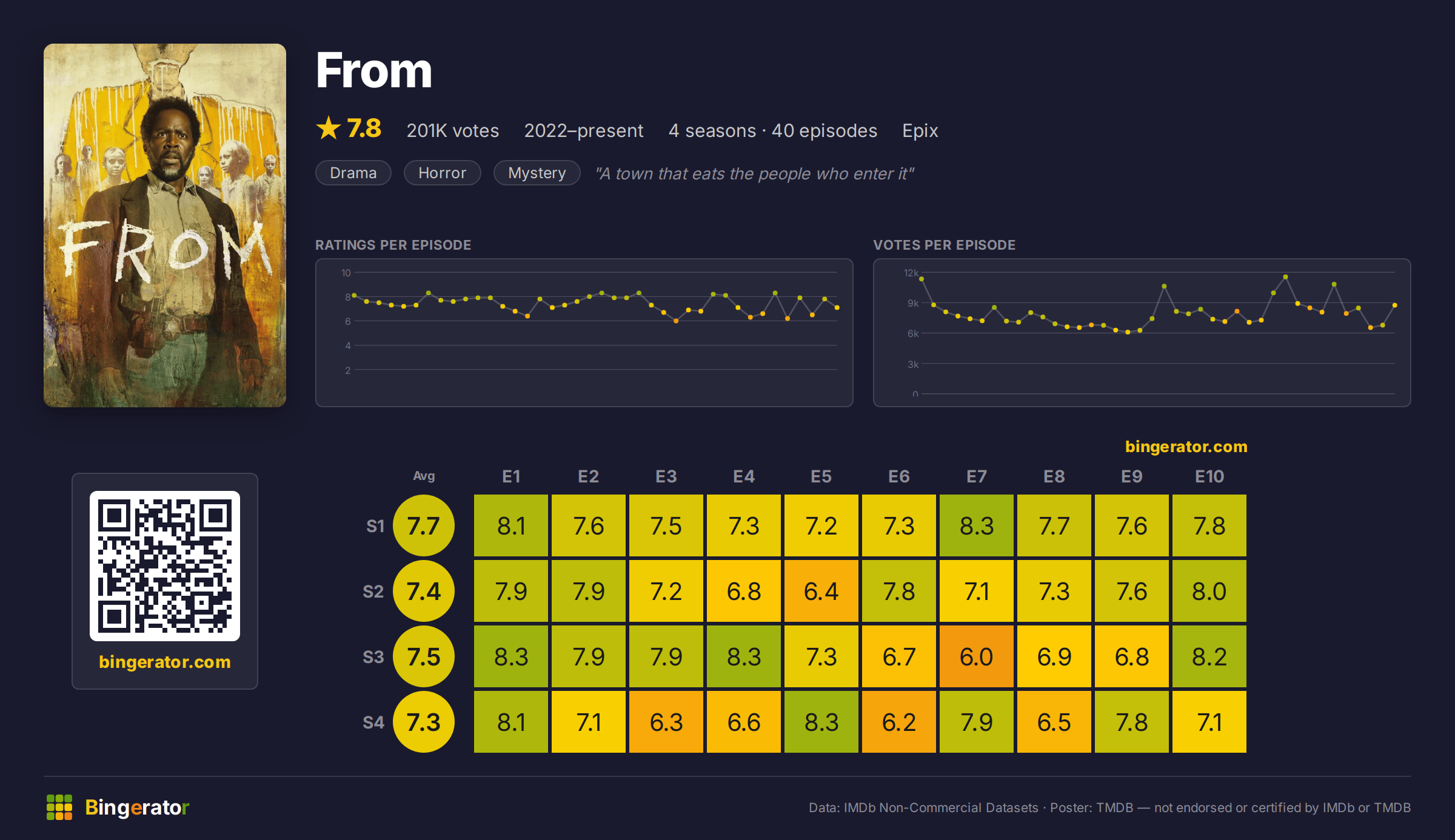The image size is (1455, 840).
Task: Select the S1 average 7.7 circle
Action: pos(424,525)
